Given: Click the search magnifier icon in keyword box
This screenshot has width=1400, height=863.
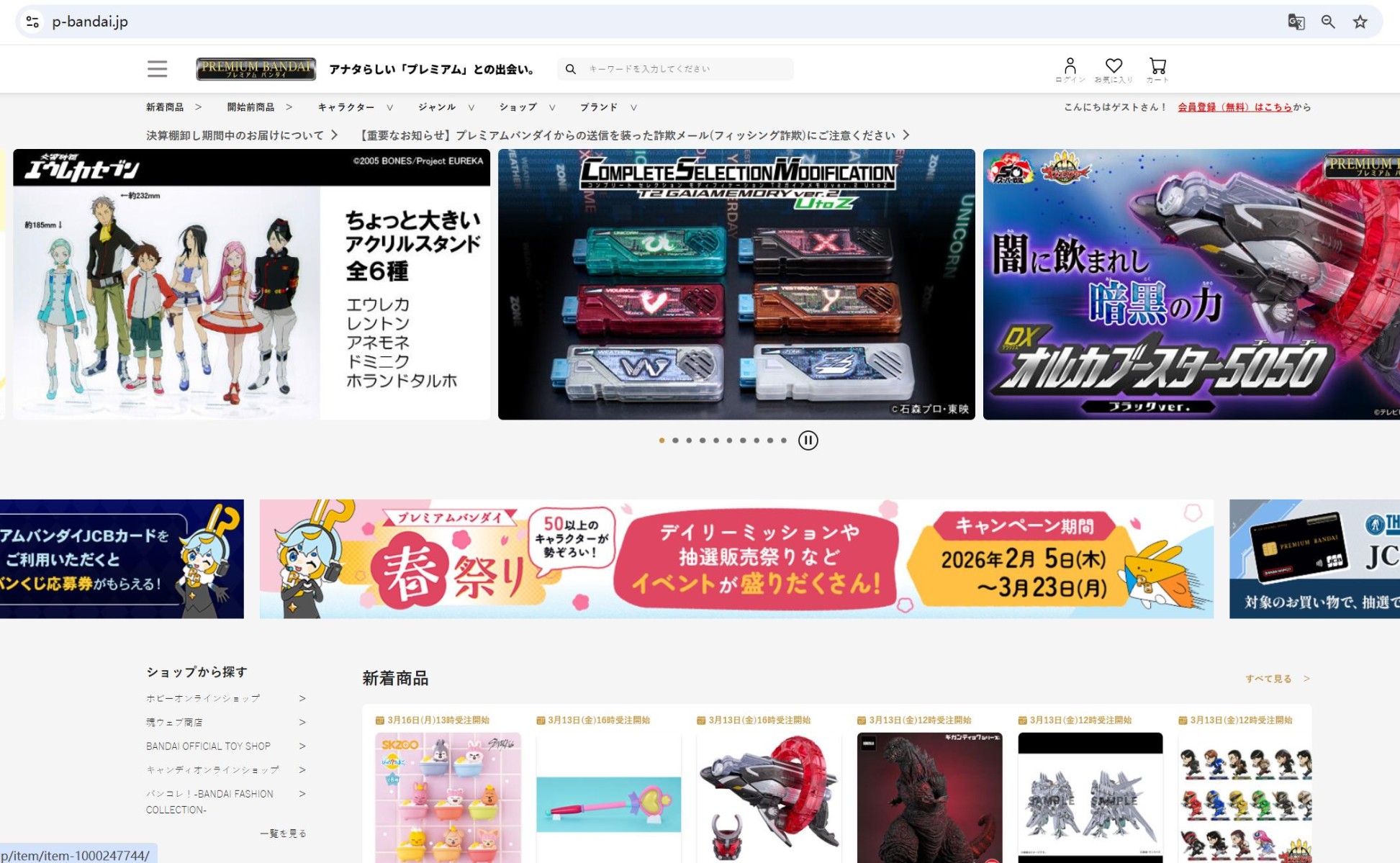Looking at the screenshot, I should click(x=571, y=69).
